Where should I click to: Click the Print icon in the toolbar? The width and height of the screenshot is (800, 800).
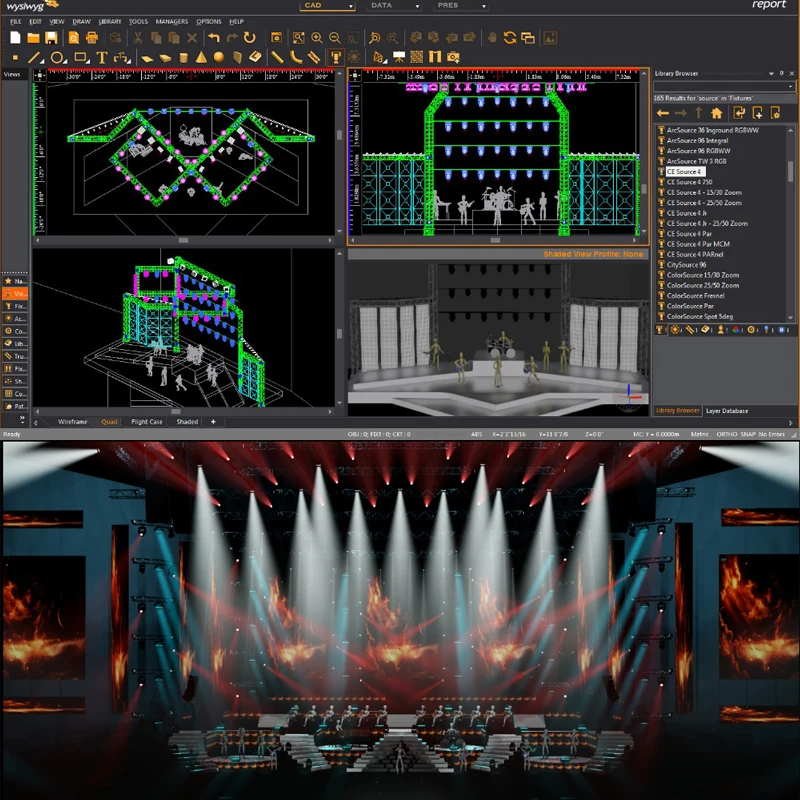[x=92, y=38]
